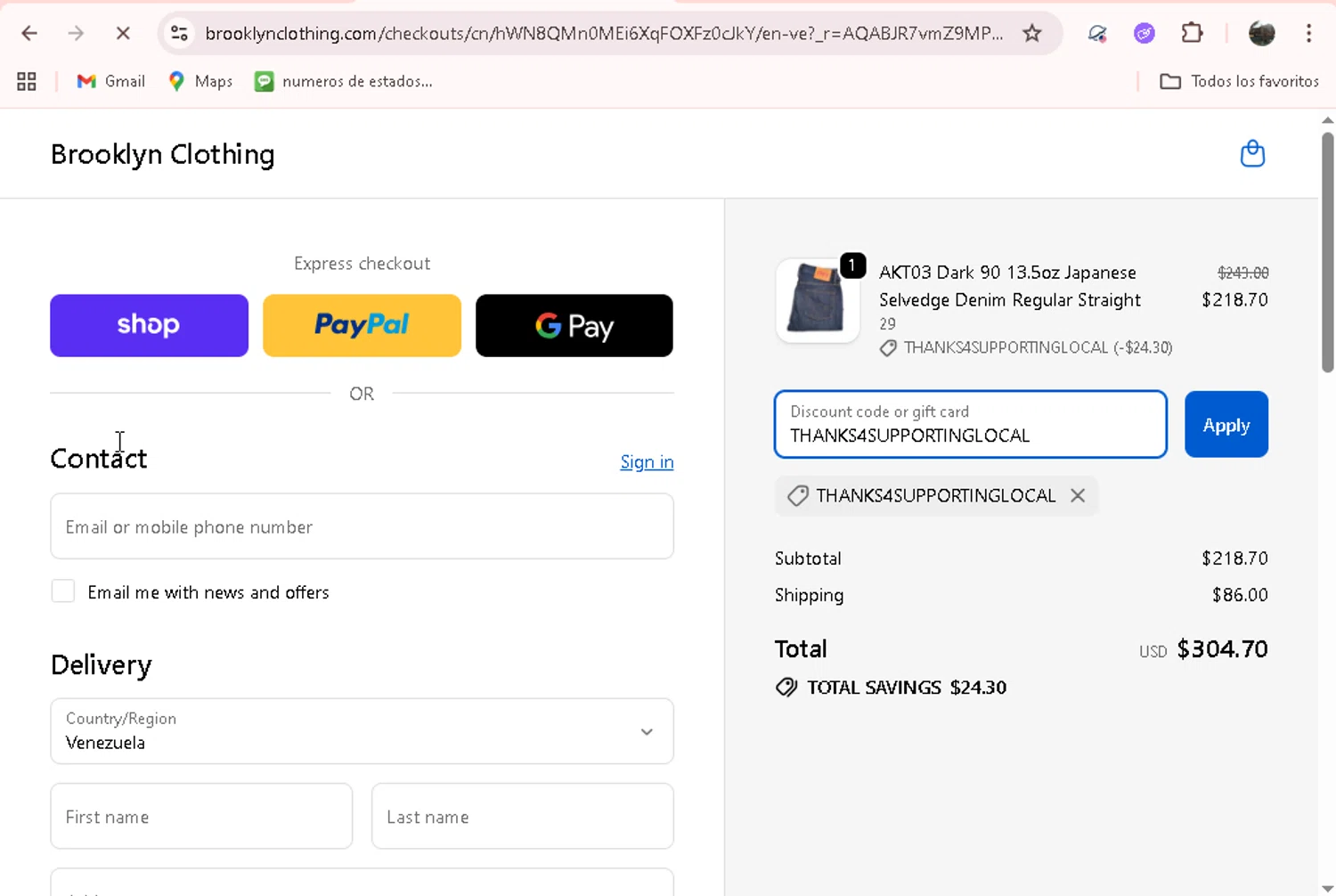Image resolution: width=1336 pixels, height=896 pixels.
Task: Click the shipping cost $86.00
Action: click(1240, 594)
